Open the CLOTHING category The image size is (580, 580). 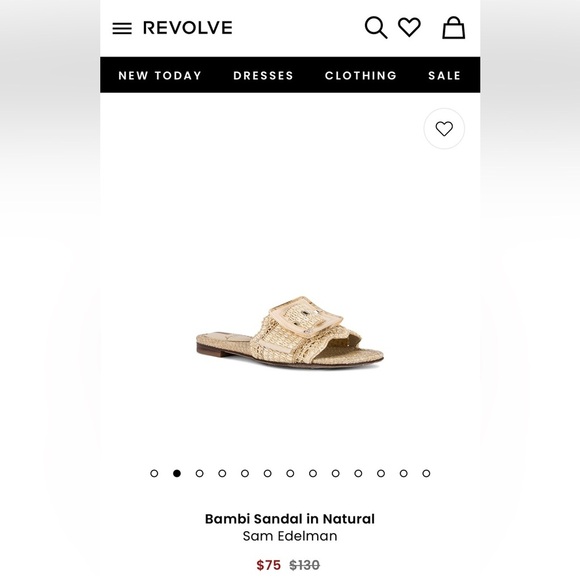[361, 75]
